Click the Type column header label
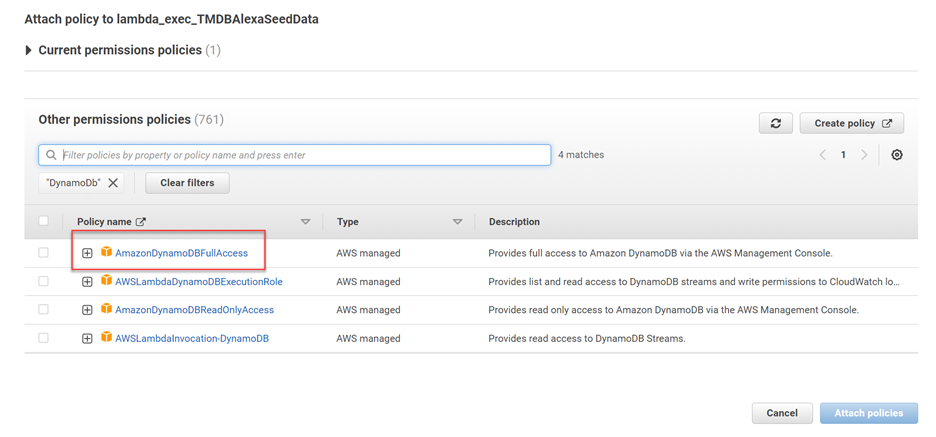Viewport: 936px width, 437px height. click(347, 221)
